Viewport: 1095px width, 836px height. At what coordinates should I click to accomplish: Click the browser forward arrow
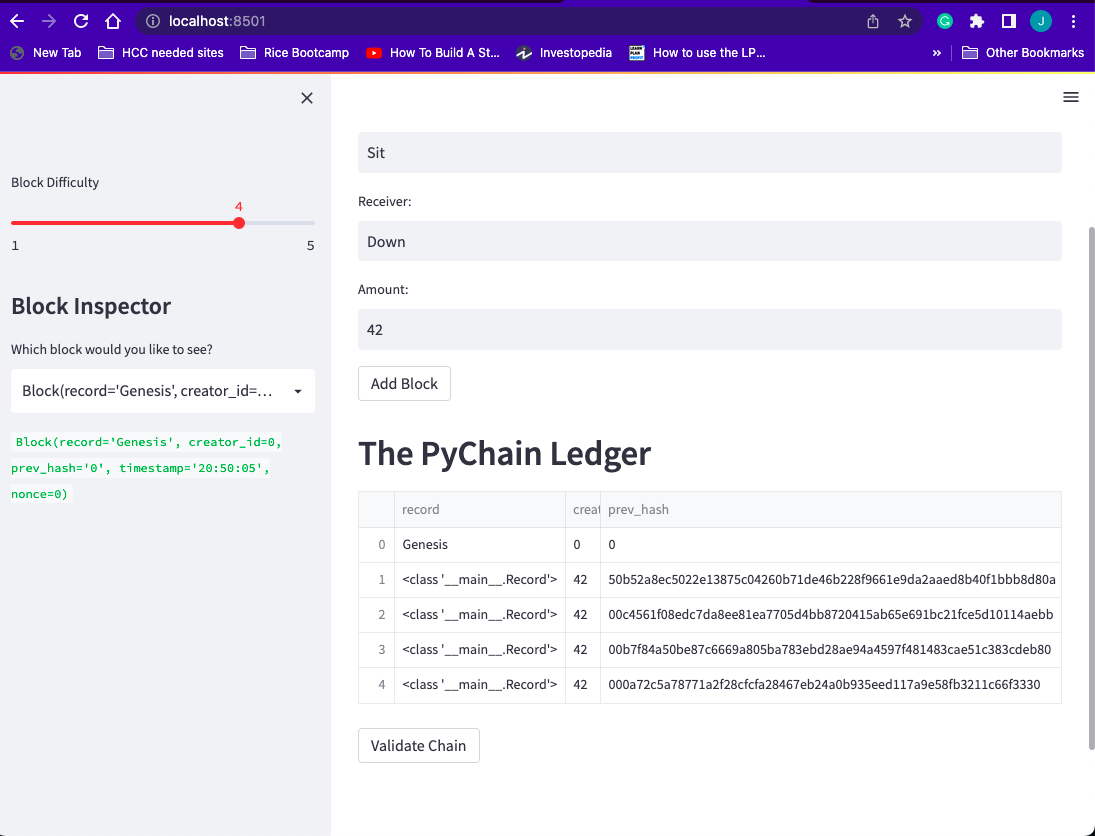pyautogui.click(x=49, y=21)
